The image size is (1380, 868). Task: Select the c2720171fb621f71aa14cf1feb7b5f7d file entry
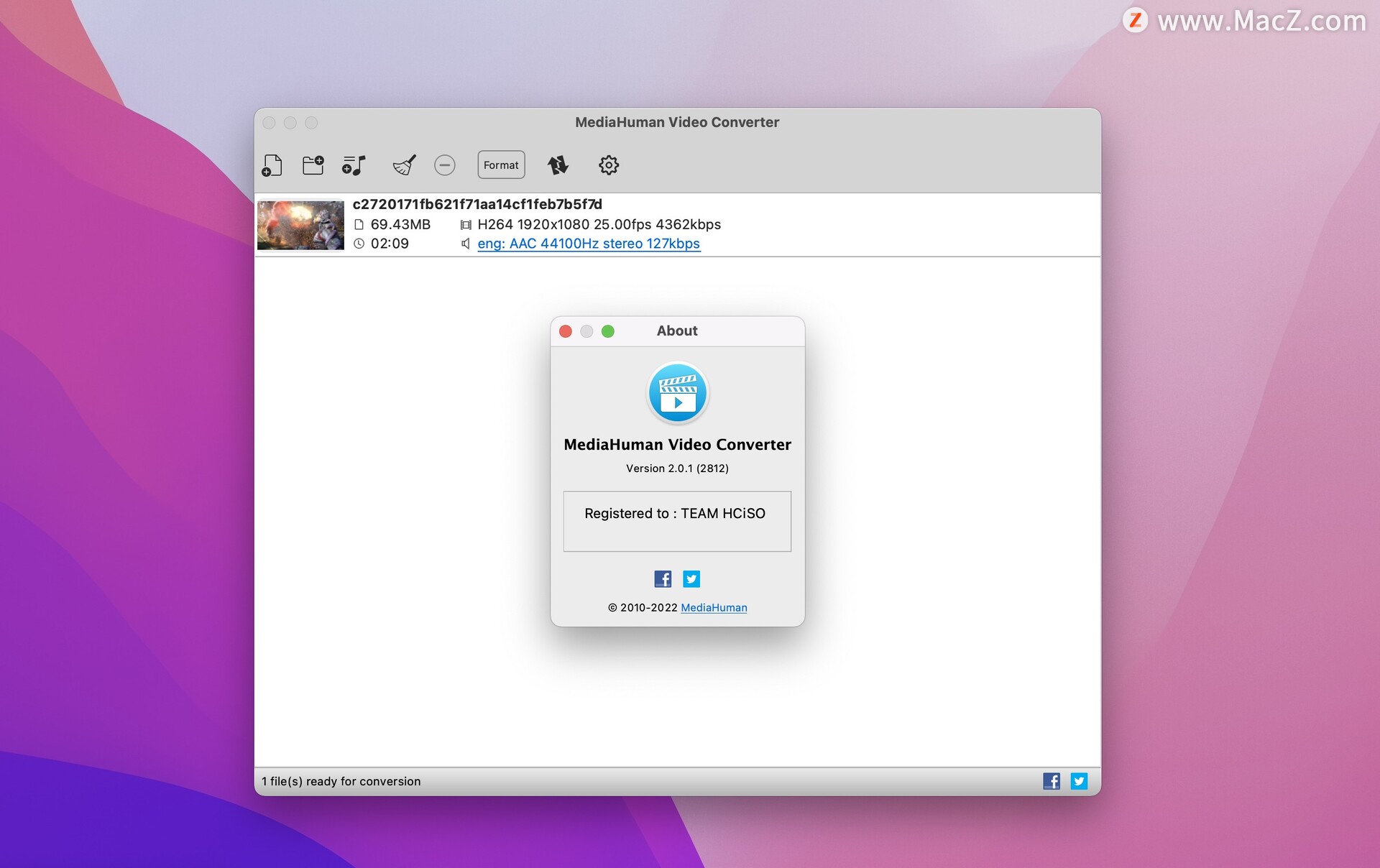tap(477, 204)
